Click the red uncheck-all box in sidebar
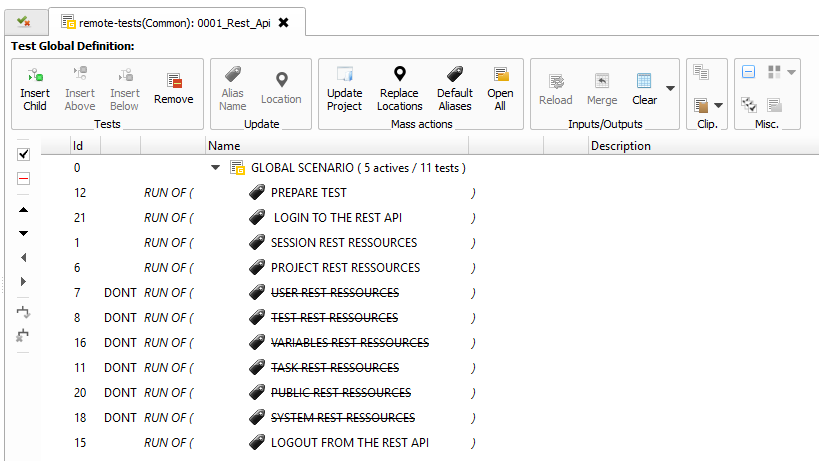This screenshot has height=461, width=819. 24,179
